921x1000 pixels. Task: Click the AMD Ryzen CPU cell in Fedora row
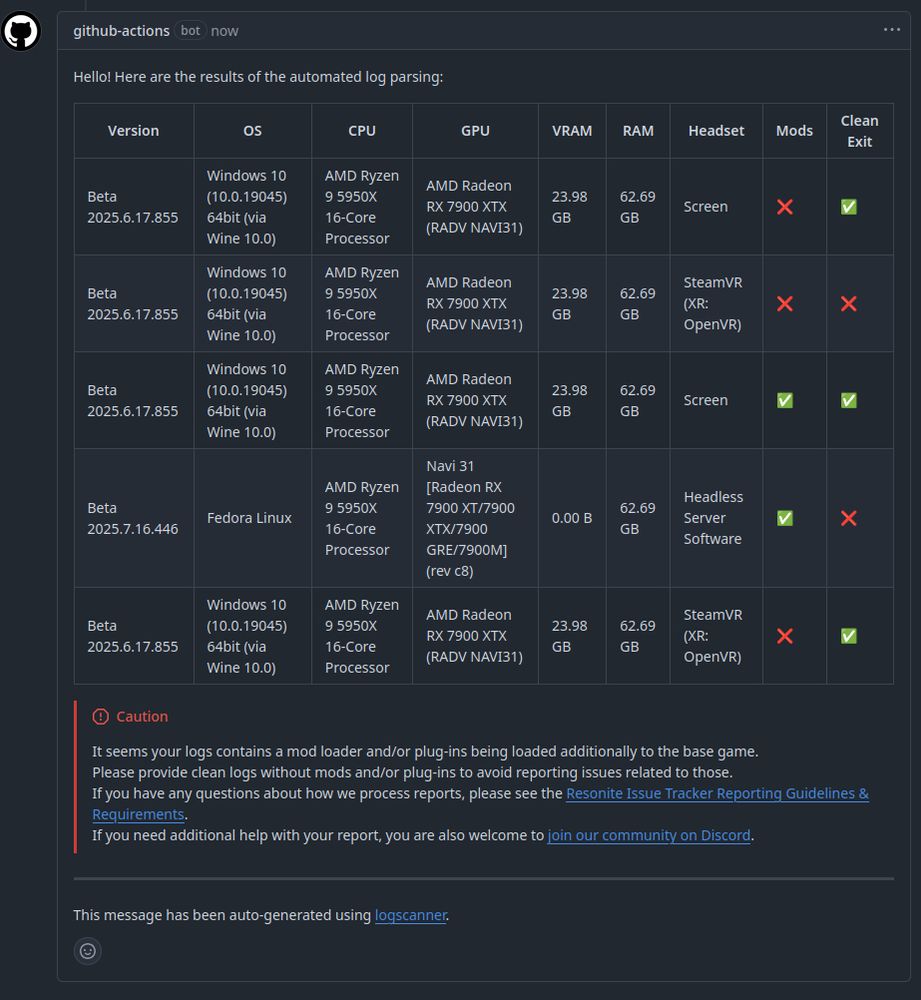pos(362,518)
